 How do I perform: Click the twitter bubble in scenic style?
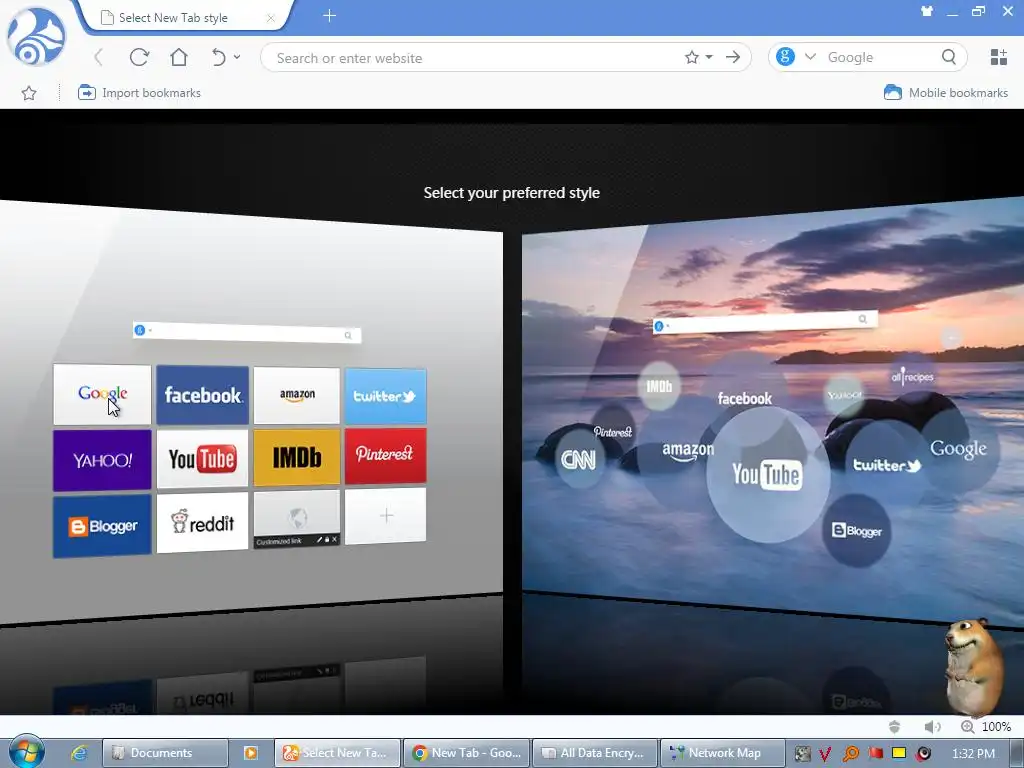click(x=887, y=465)
